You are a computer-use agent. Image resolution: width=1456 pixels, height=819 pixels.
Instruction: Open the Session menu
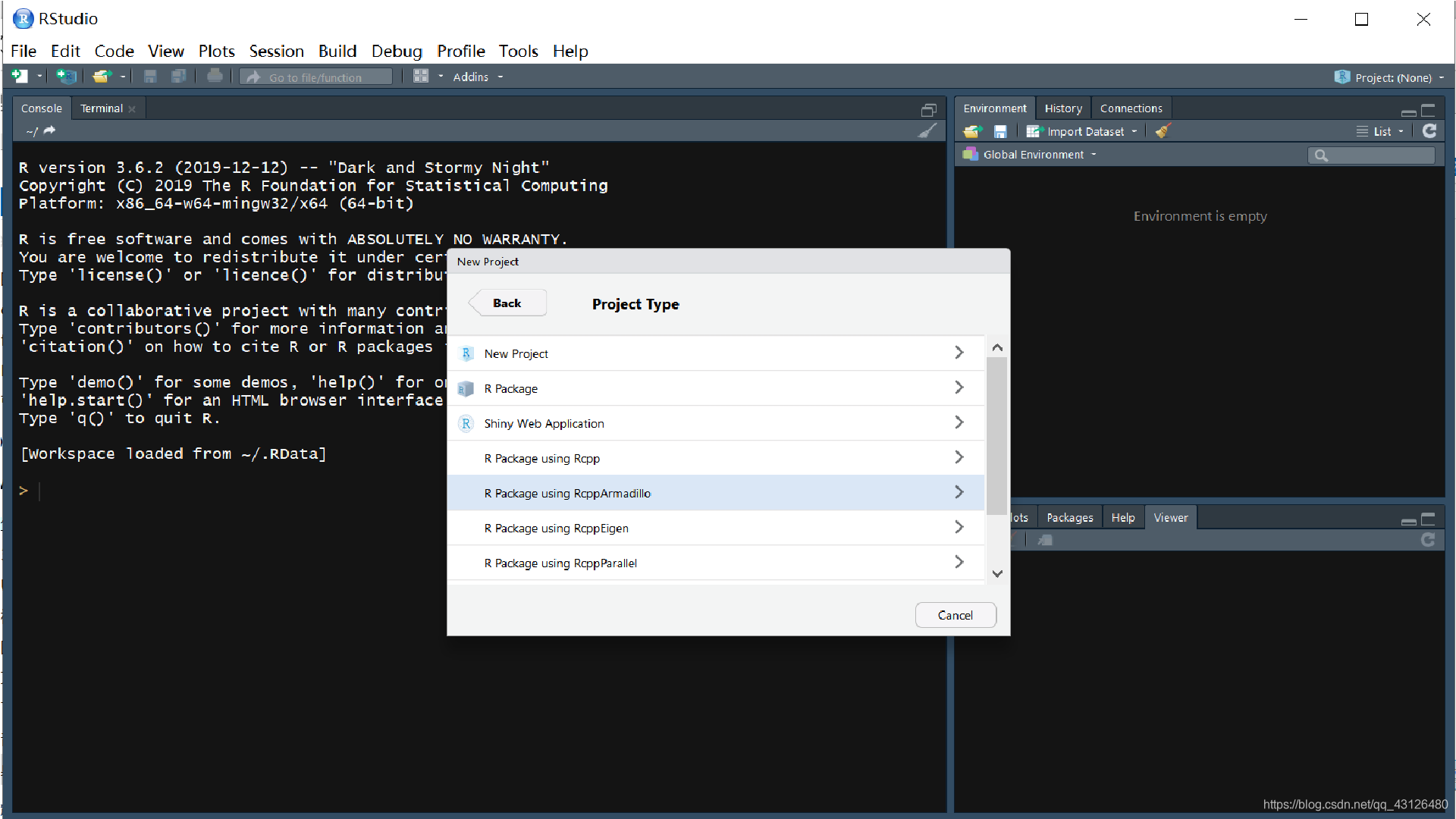pos(276,51)
